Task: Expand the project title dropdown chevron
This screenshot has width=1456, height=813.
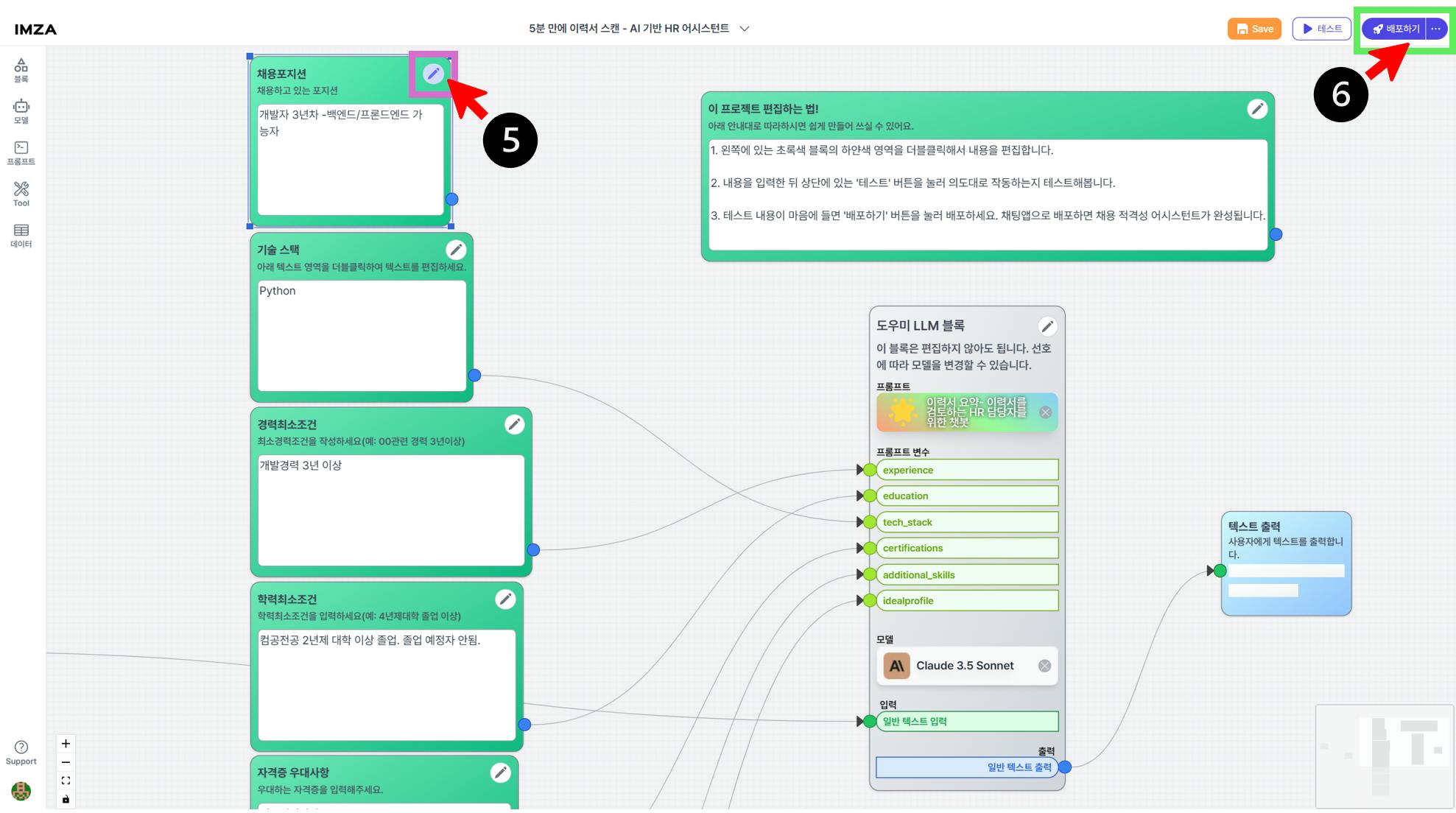Action: [x=745, y=29]
